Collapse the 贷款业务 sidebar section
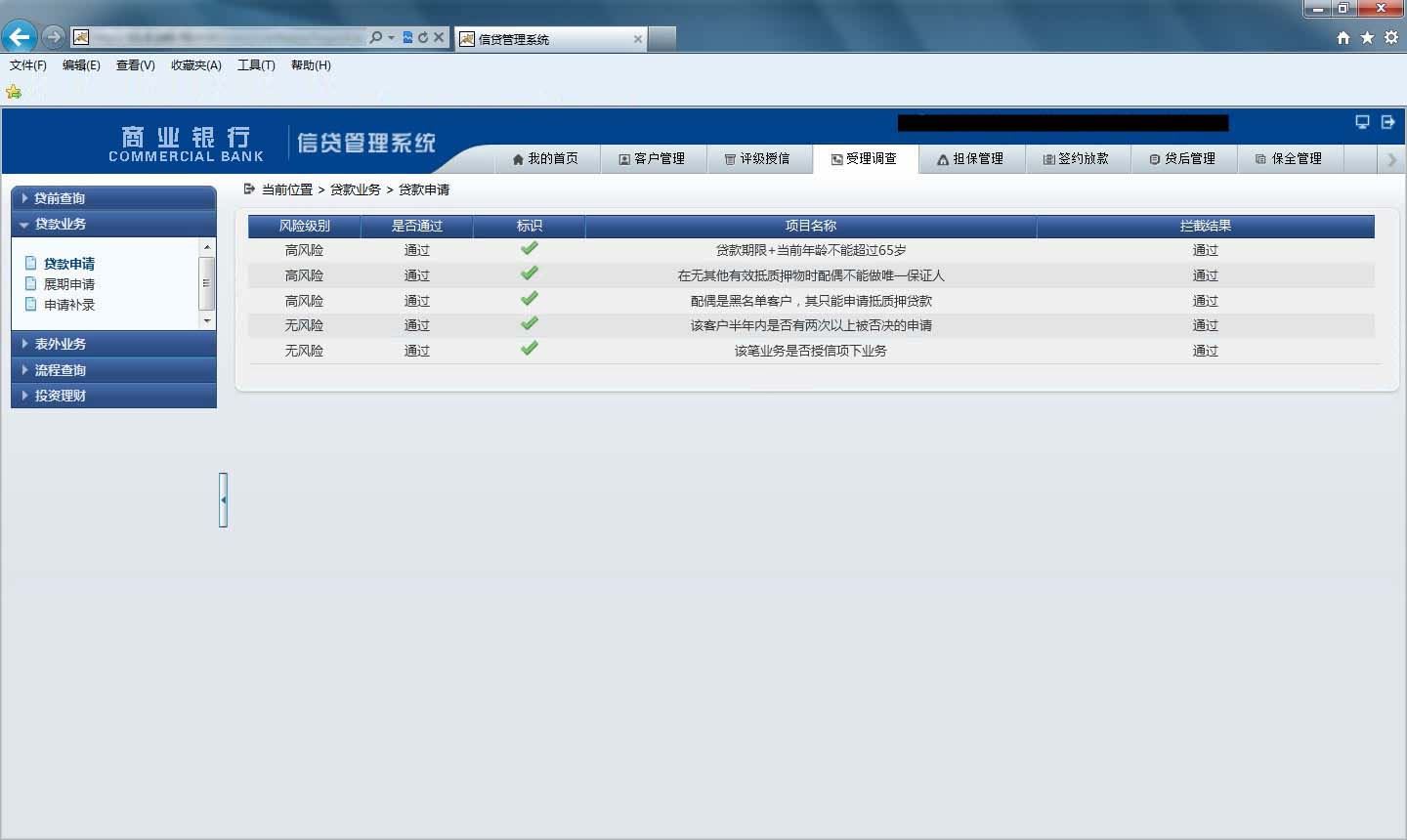The image size is (1407, 840). click(x=113, y=224)
